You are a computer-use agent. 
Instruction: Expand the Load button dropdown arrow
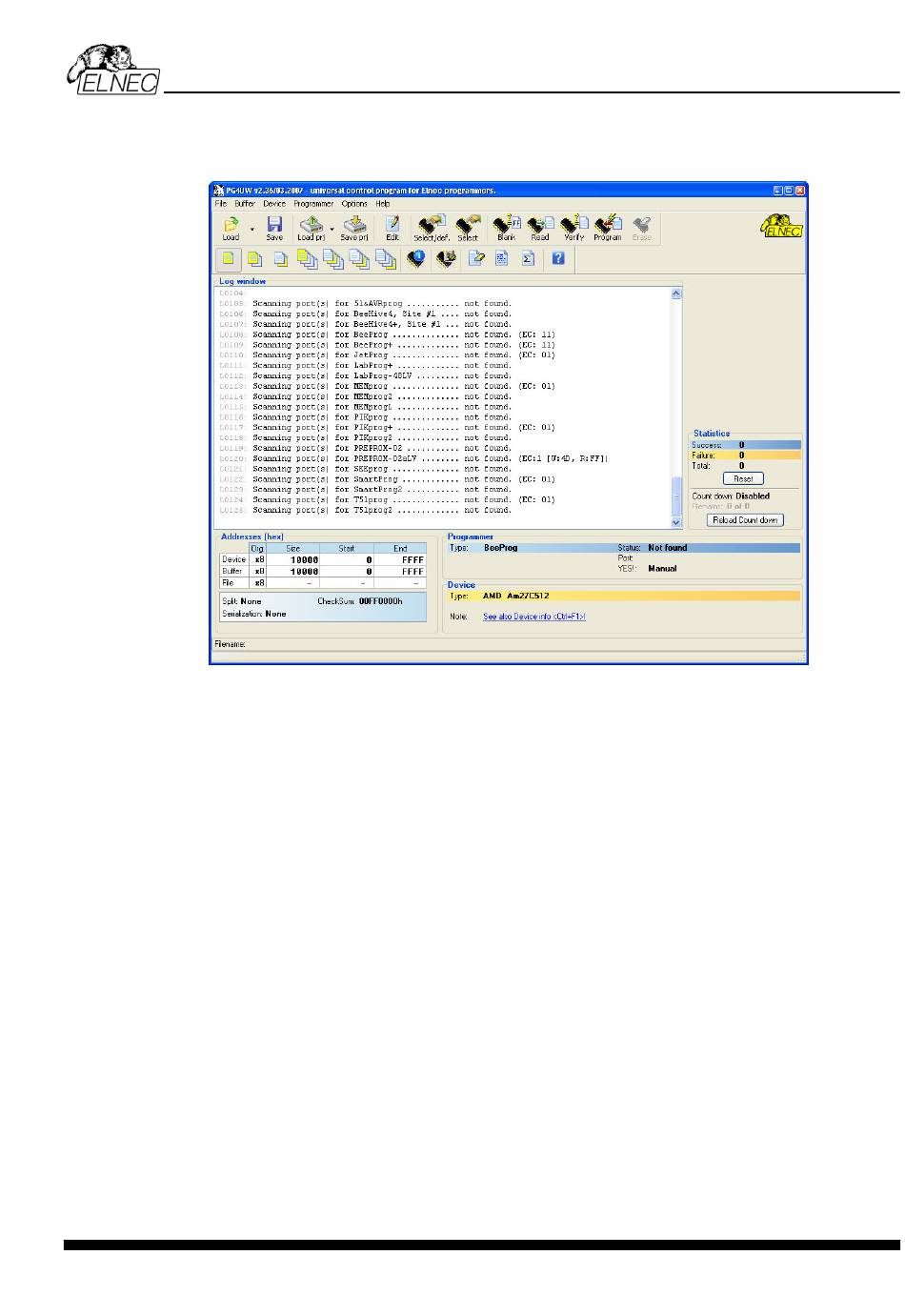click(252, 229)
